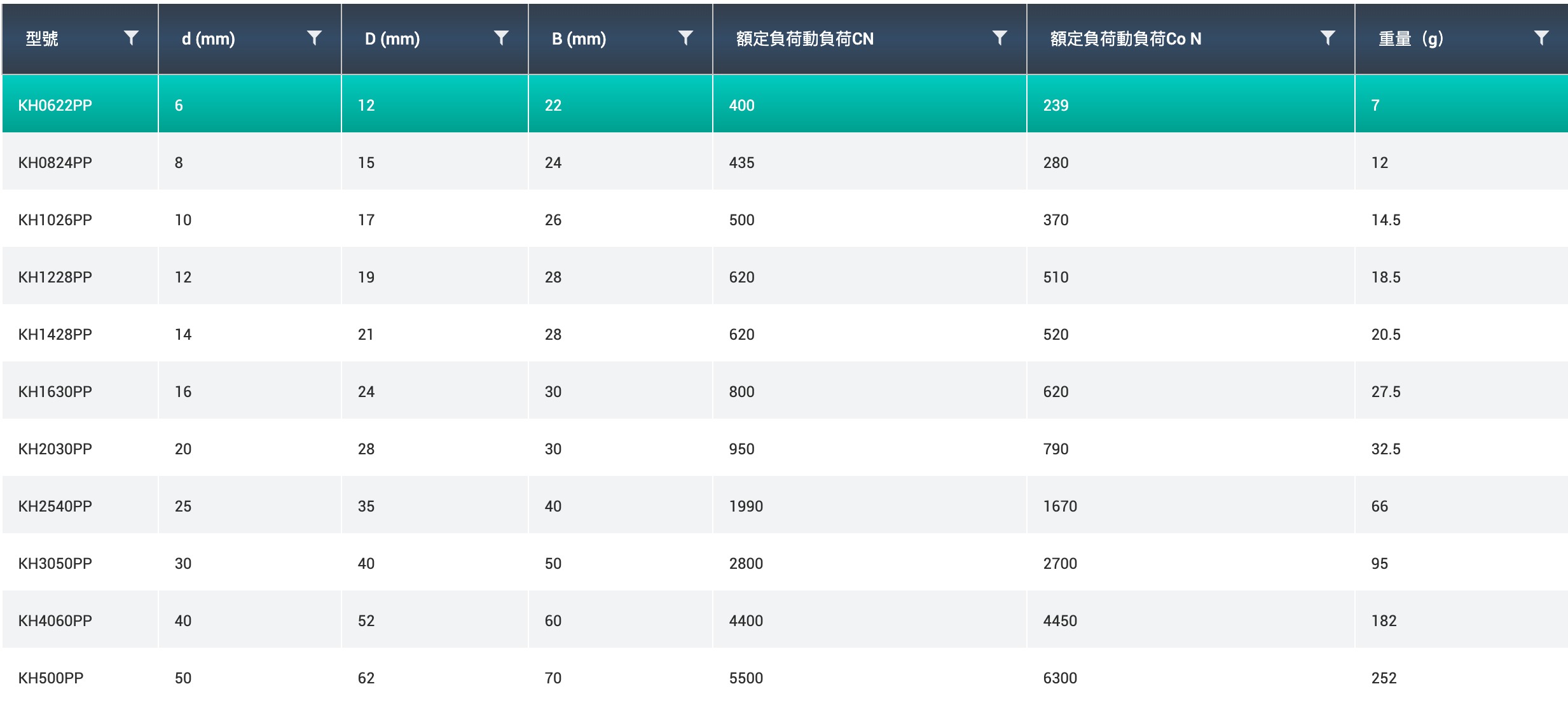Screen dimensions: 1568x705
Task: Select the last row KH500PP
Action: (x=51, y=678)
